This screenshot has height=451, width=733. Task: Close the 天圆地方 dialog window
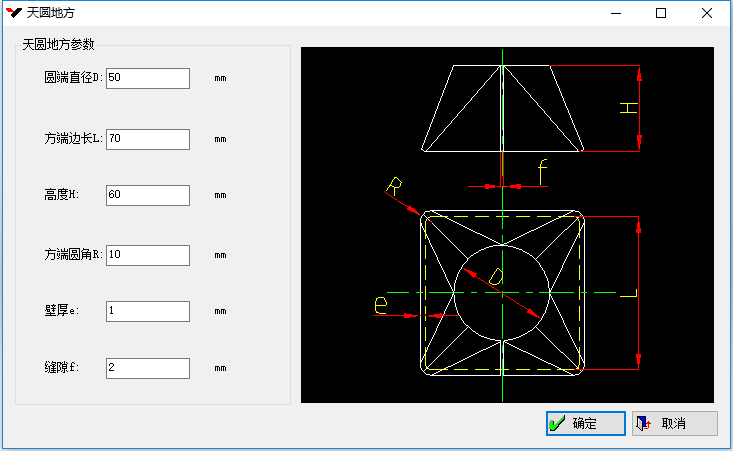[x=707, y=13]
